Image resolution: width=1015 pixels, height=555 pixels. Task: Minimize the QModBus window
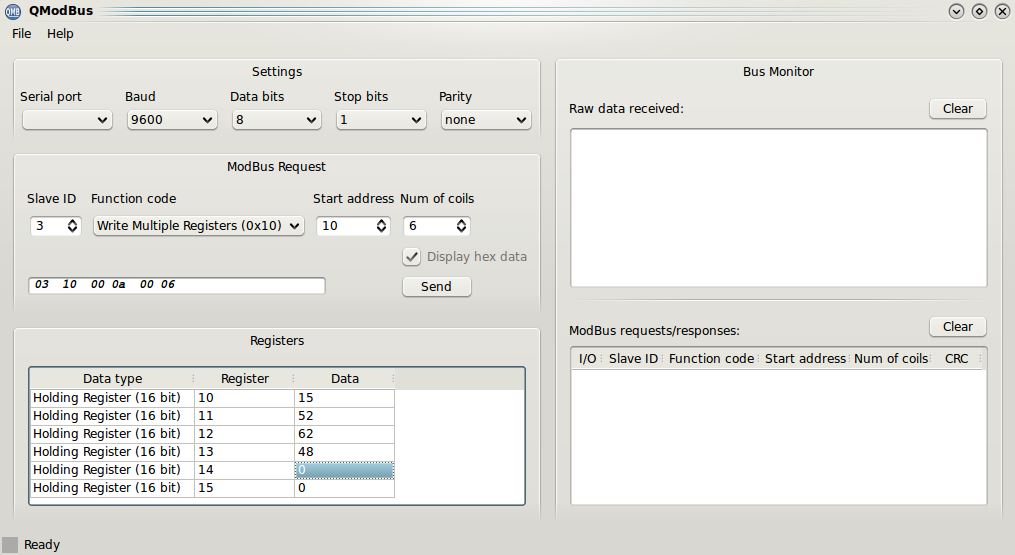pyautogui.click(x=956, y=11)
